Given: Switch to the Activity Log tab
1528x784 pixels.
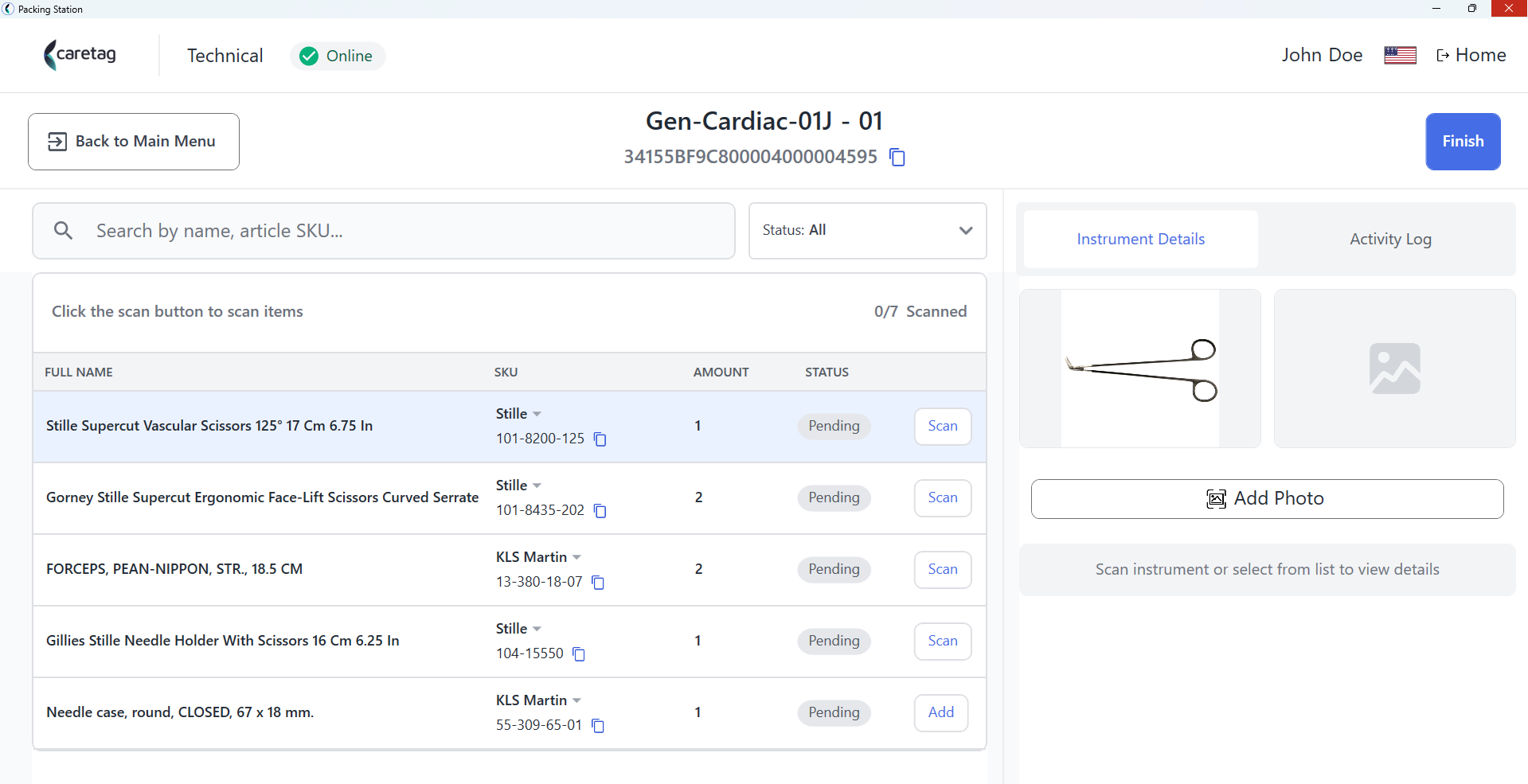Looking at the screenshot, I should click(x=1390, y=239).
